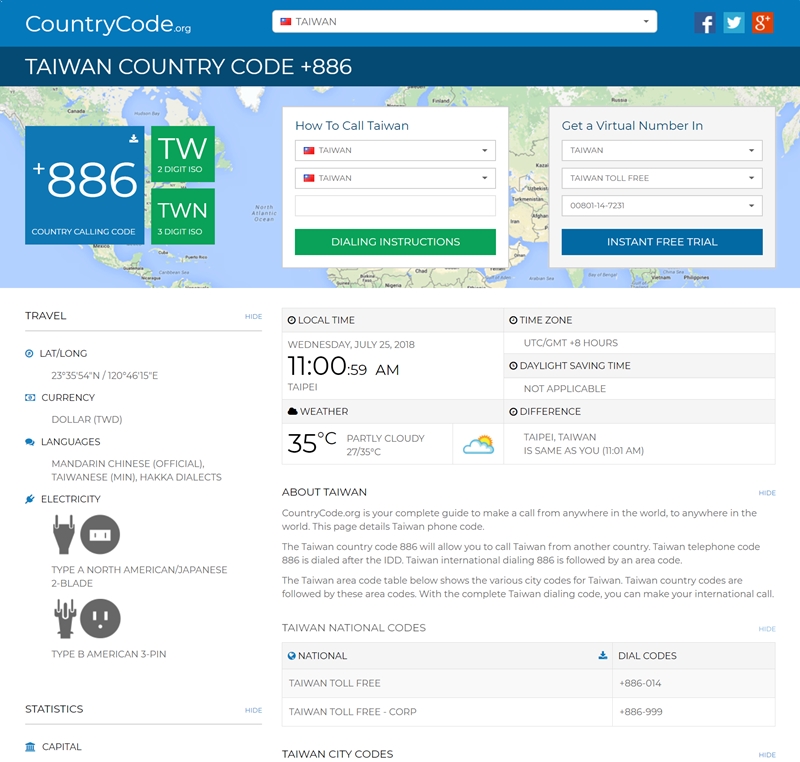Click the +886-999 dial code

[641, 712]
